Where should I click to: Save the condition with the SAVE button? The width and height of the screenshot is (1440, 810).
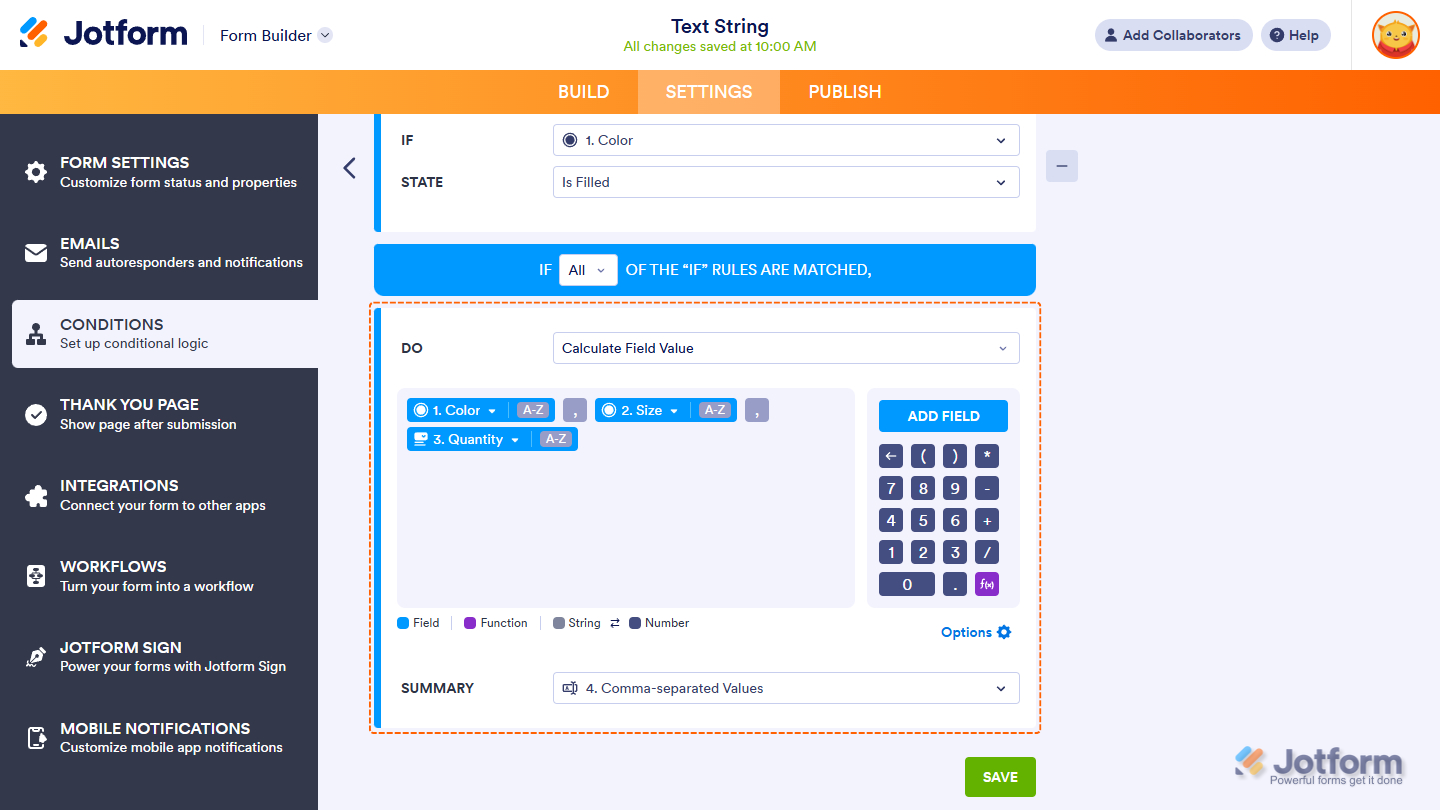(x=999, y=776)
